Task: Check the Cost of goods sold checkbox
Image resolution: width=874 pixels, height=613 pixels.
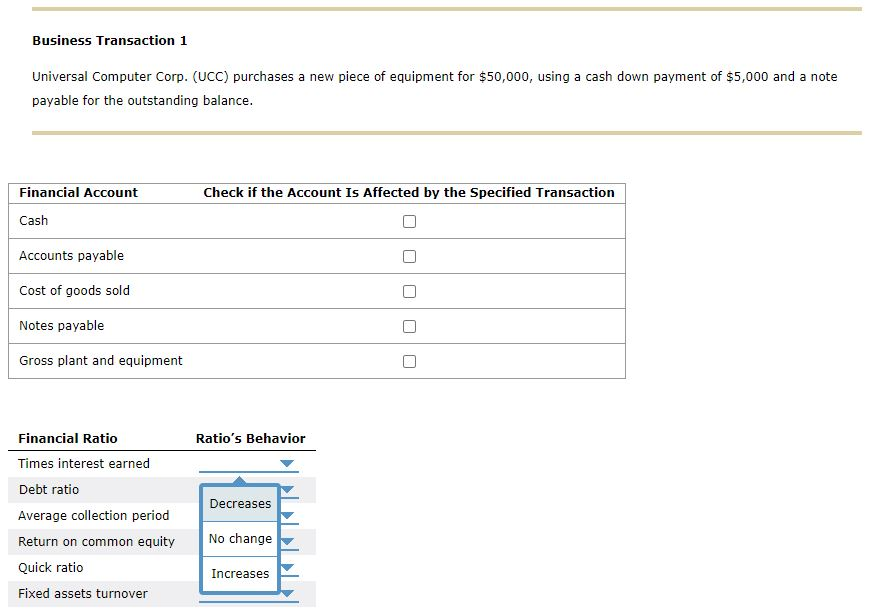Action: coord(408,291)
